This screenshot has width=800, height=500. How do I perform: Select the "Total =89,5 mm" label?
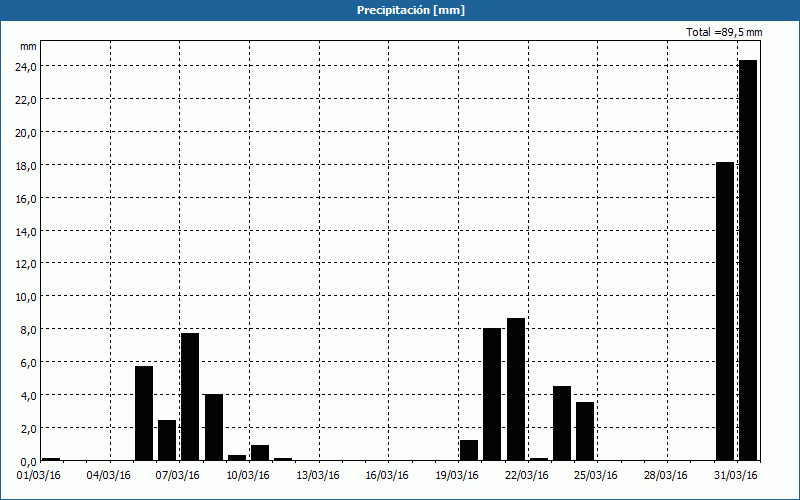click(724, 32)
